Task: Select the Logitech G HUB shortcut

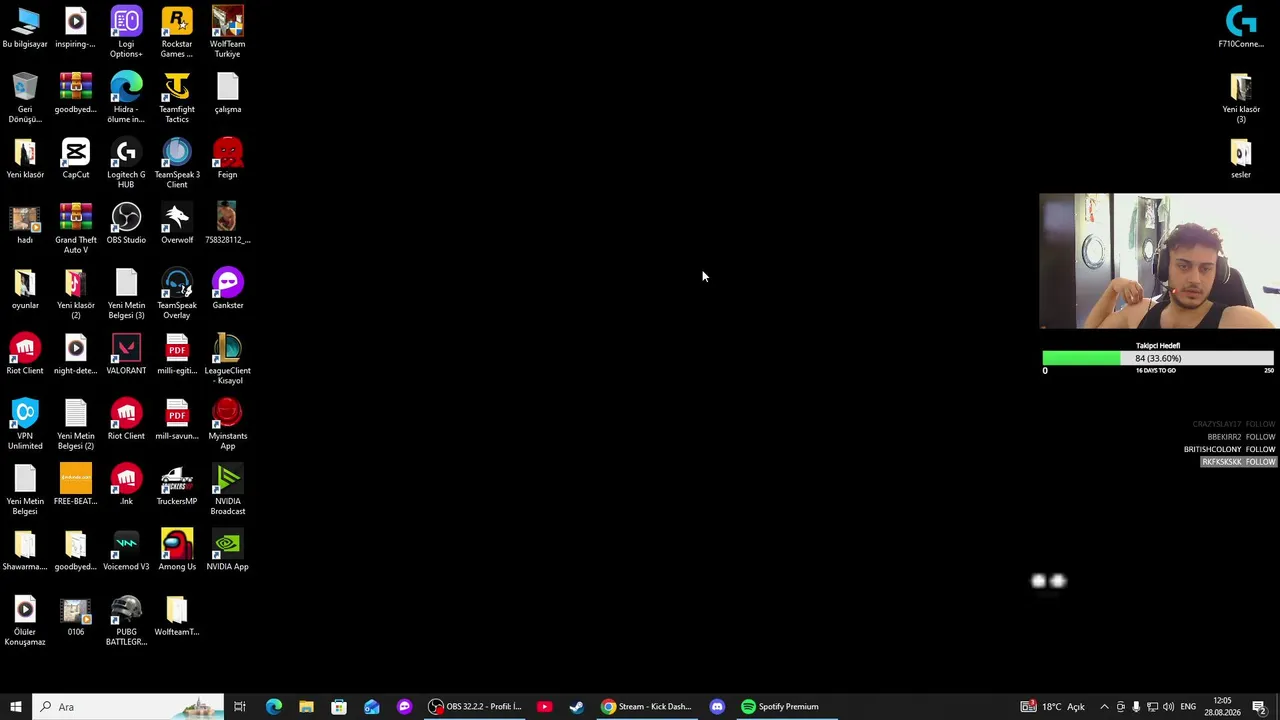Action: tap(126, 163)
